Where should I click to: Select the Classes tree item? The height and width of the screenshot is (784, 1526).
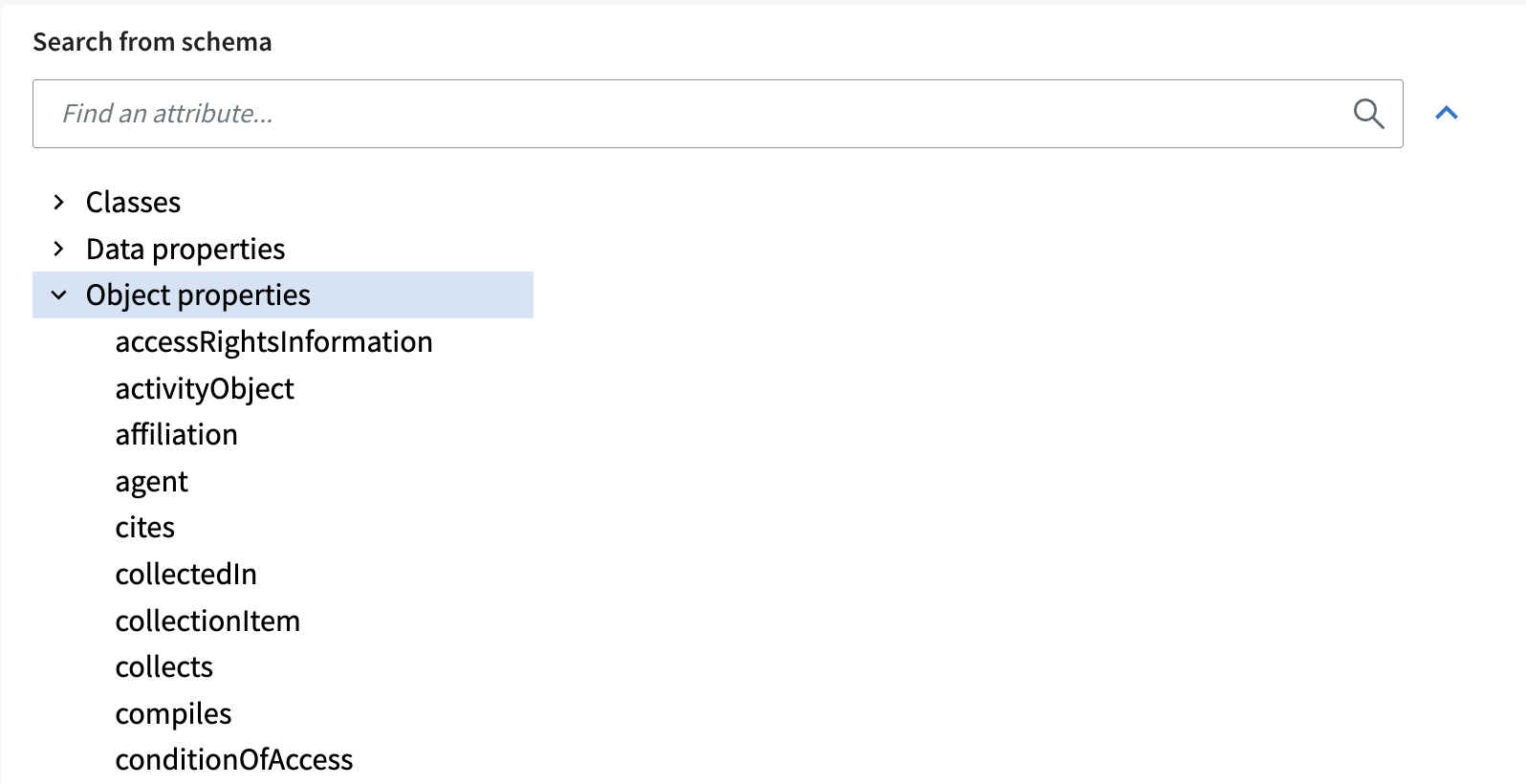point(133,203)
